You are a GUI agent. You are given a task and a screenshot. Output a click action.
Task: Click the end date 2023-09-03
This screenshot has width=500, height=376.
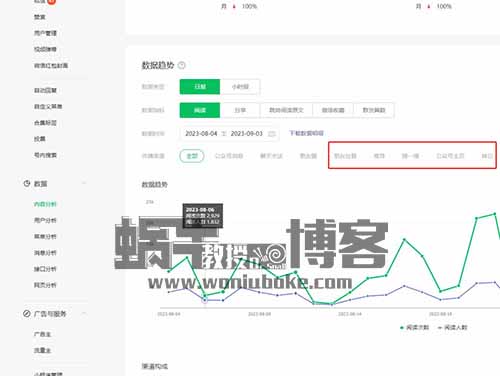click(x=247, y=134)
